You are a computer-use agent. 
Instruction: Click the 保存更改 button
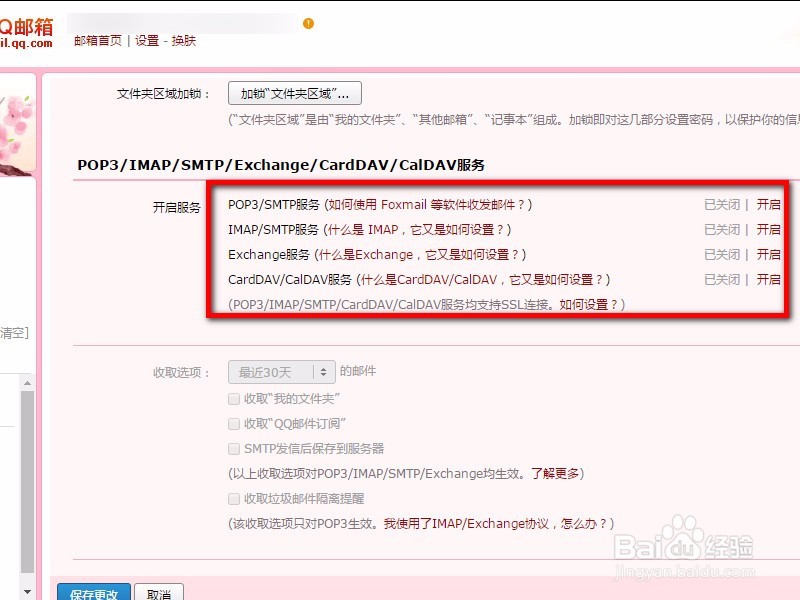[x=93, y=592]
